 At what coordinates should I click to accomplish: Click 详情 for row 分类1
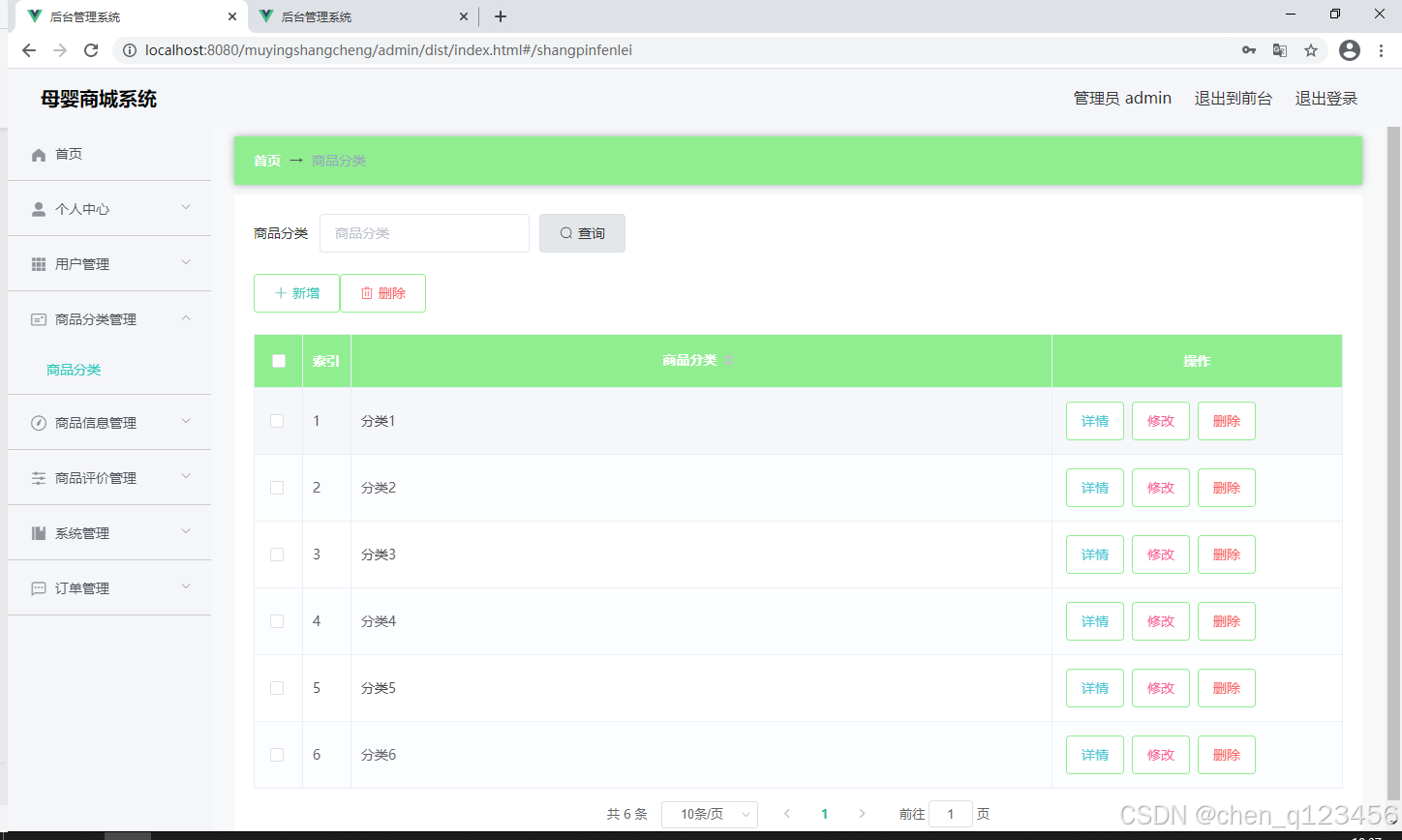pos(1095,421)
